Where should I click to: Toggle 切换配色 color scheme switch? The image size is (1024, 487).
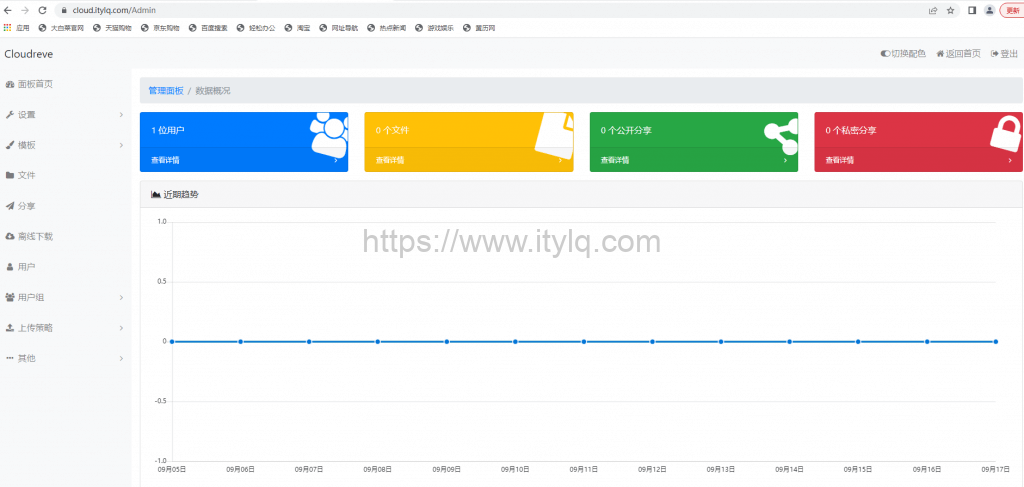(903, 54)
